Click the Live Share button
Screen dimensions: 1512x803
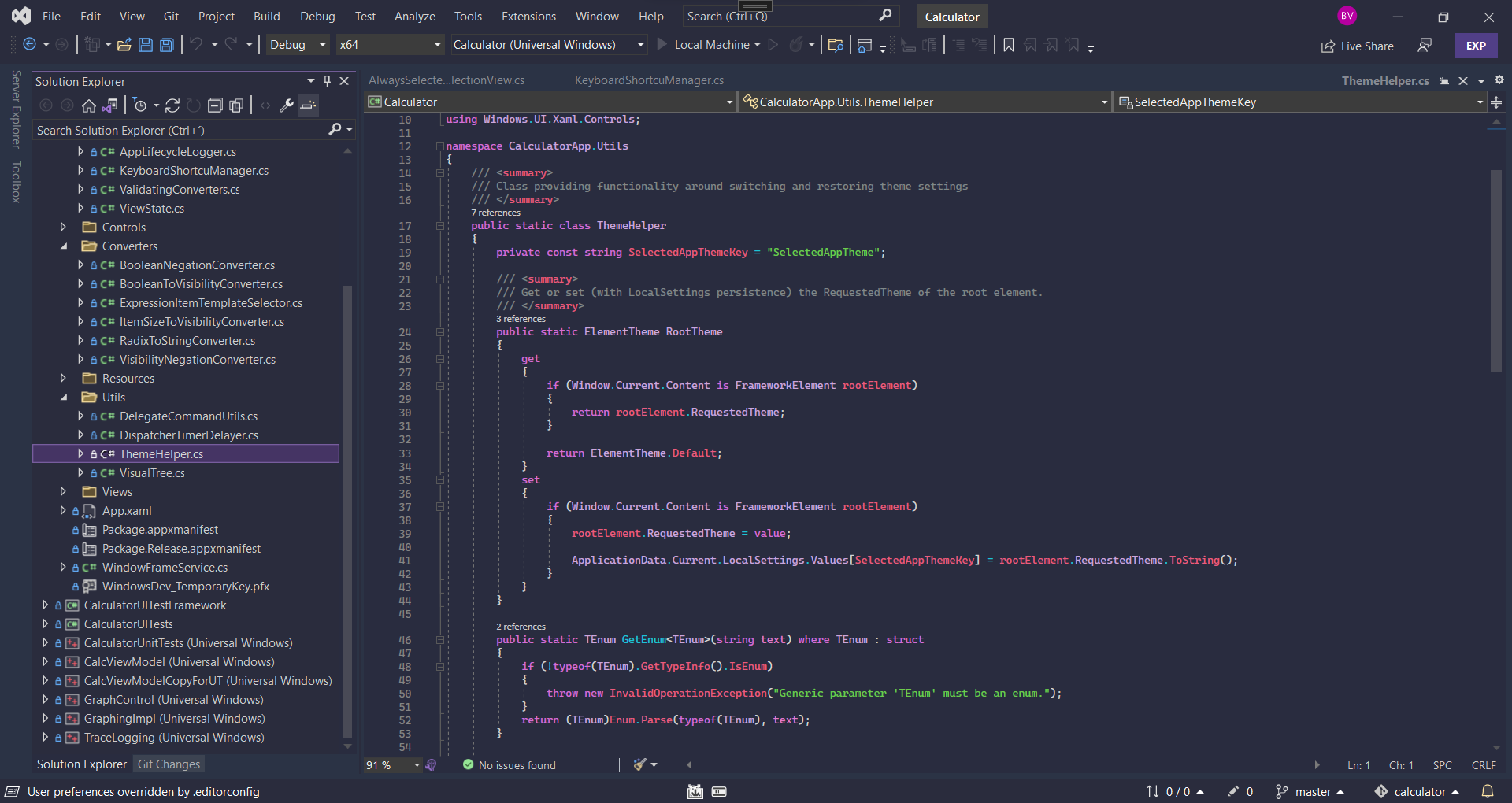[x=1358, y=46]
